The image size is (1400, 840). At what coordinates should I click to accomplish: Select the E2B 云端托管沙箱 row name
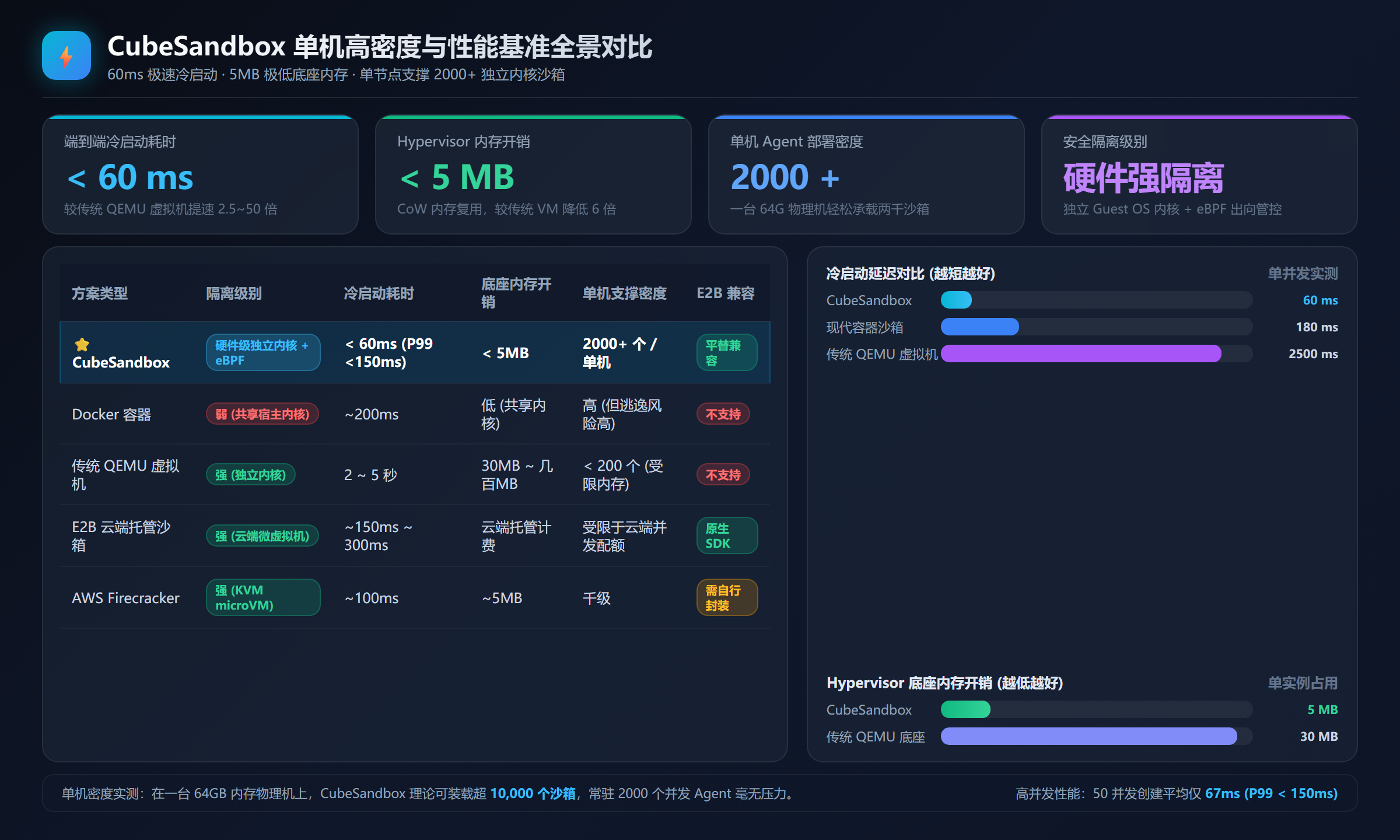pyautogui.click(x=121, y=536)
